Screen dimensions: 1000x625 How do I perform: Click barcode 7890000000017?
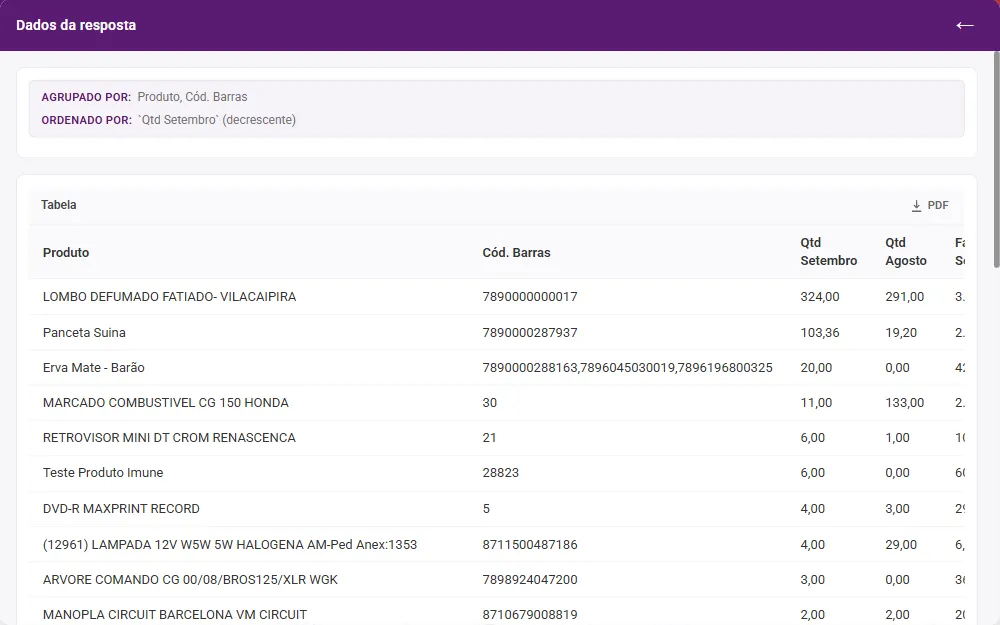(530, 297)
